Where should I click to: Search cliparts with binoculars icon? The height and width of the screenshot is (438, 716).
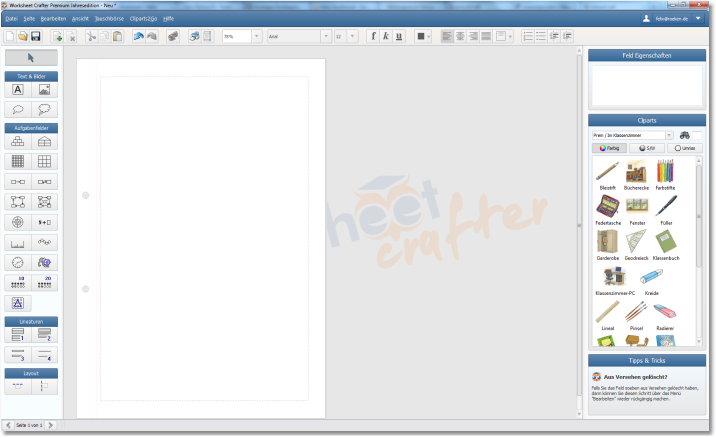pos(684,135)
